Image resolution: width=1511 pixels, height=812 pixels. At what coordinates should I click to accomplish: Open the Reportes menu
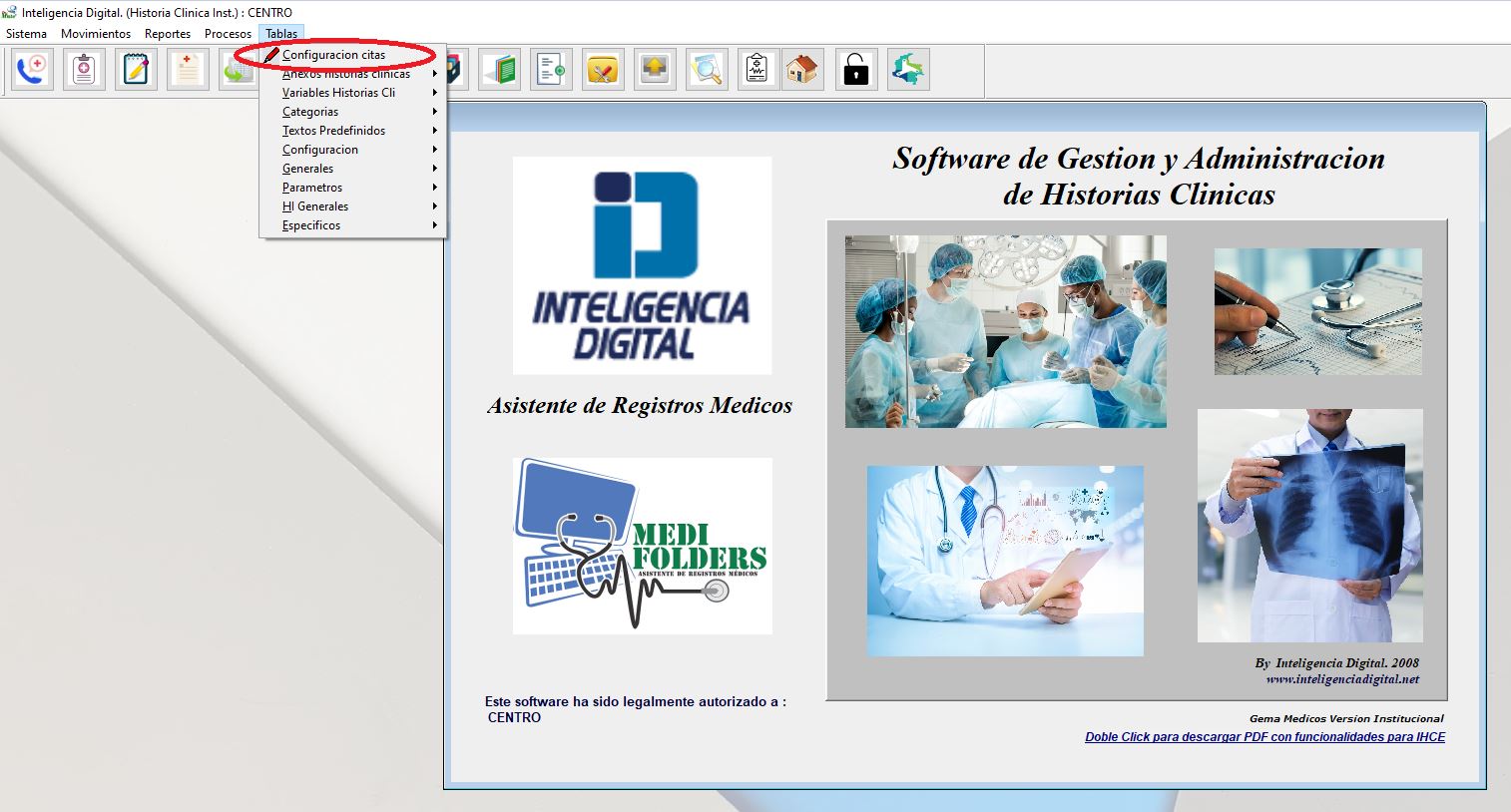coord(168,34)
